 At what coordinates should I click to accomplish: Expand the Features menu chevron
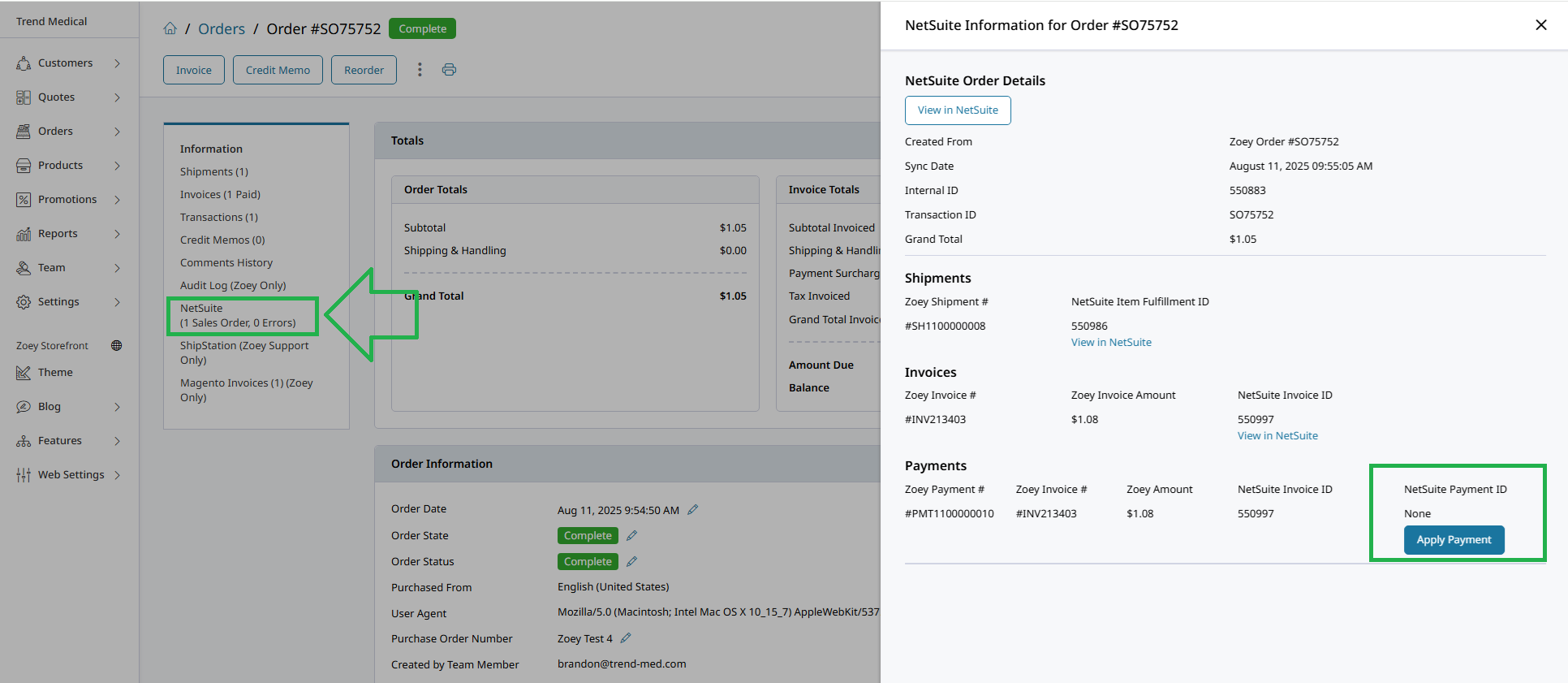click(118, 441)
